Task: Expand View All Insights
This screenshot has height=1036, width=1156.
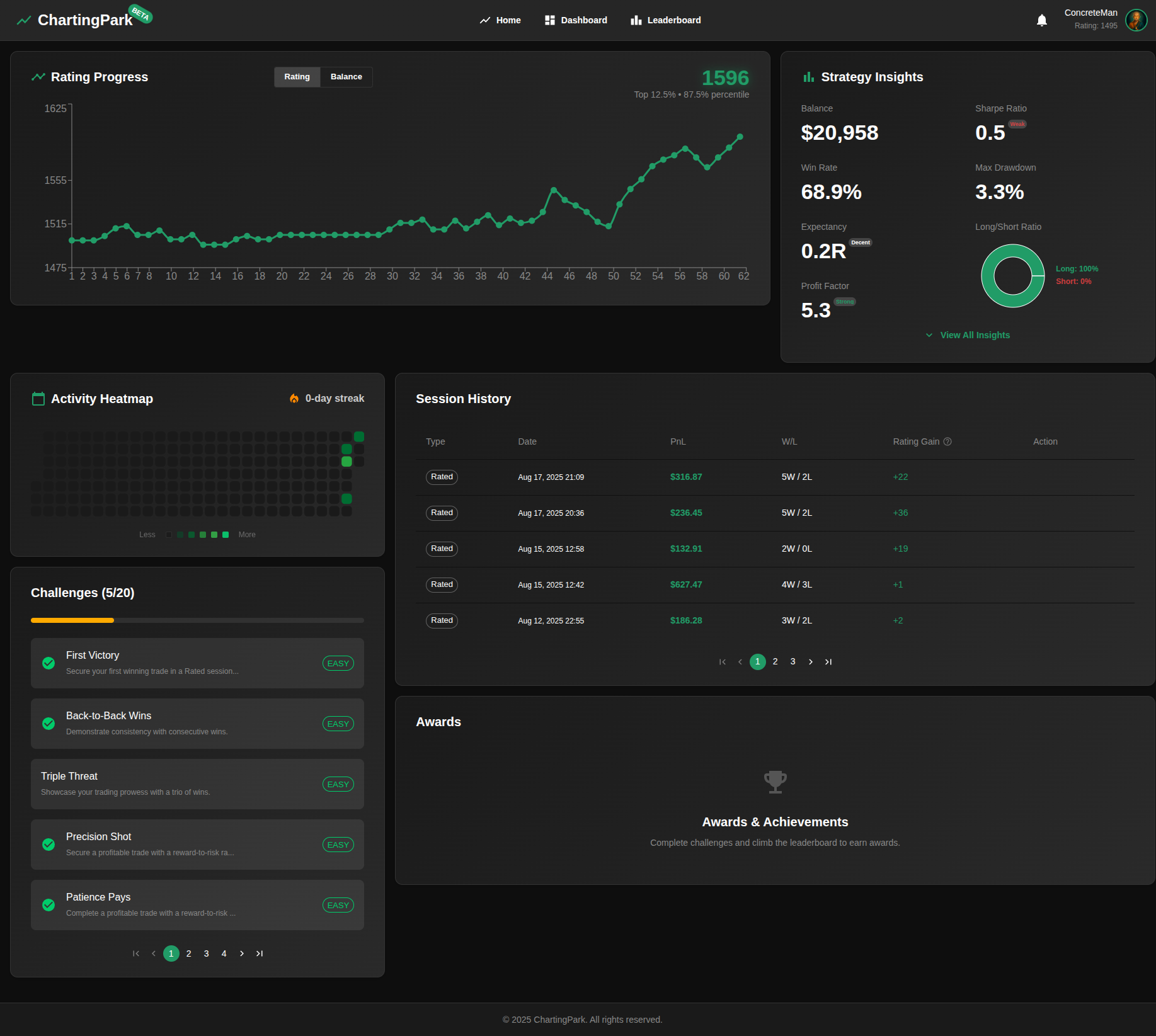Action: tap(968, 335)
